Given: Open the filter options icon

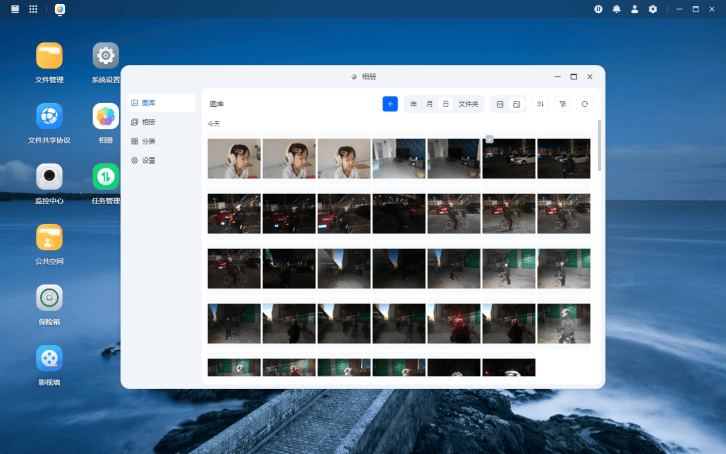Looking at the screenshot, I should [563, 104].
